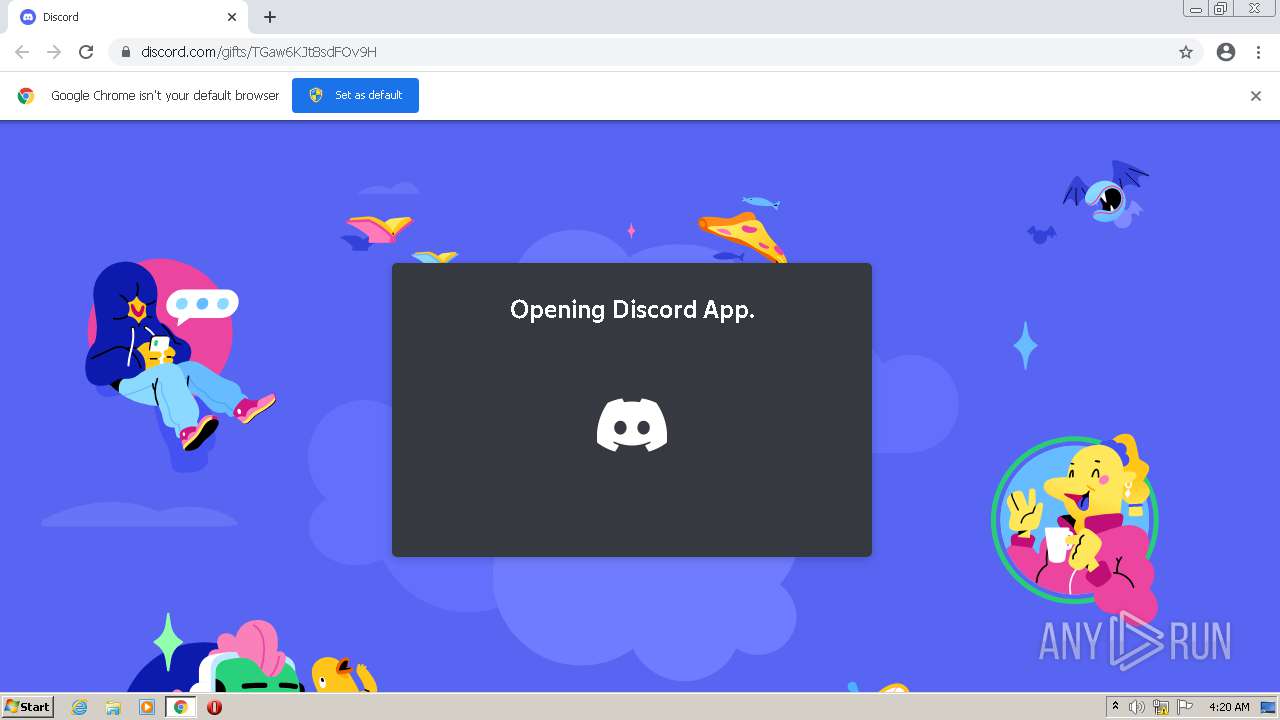Click the Chrome logo in the notification bar
Screen dimensions: 1280x720
26,96
